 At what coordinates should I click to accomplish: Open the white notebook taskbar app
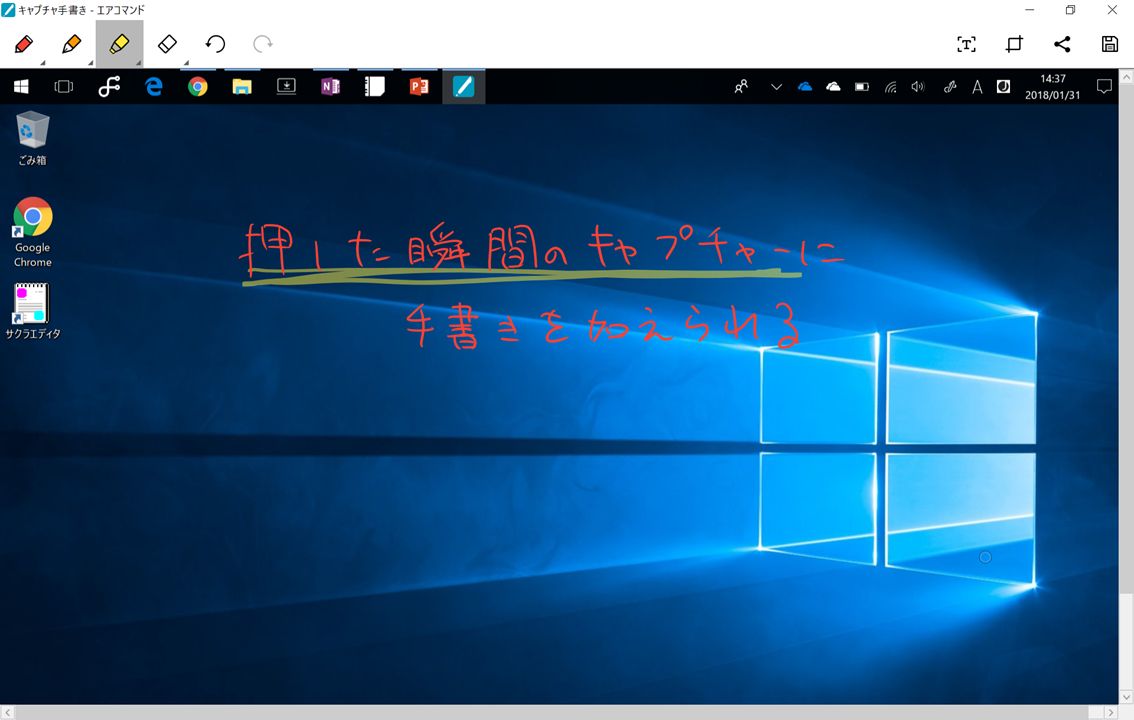pos(375,87)
